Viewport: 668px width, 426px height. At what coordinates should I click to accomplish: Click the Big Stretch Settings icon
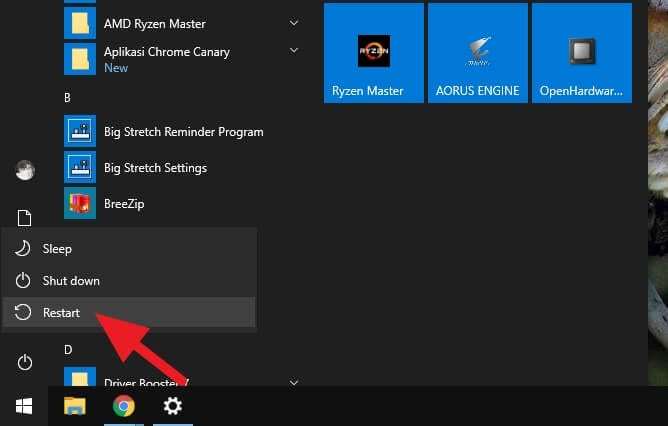[80, 167]
